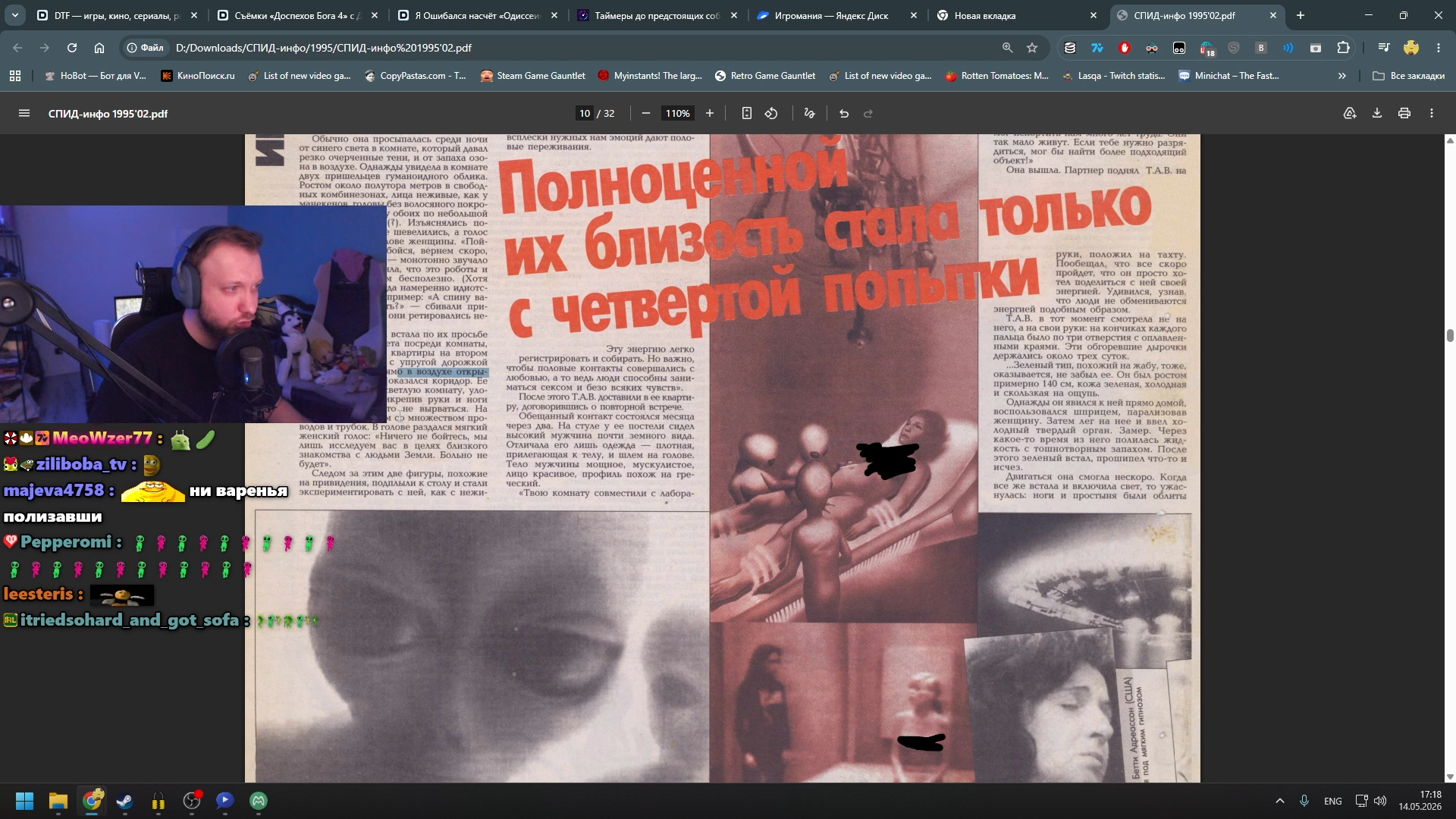The height and width of the screenshot is (819, 1456).
Task: Open the Steam Game Gauntlet bookmark
Action: pos(533,76)
